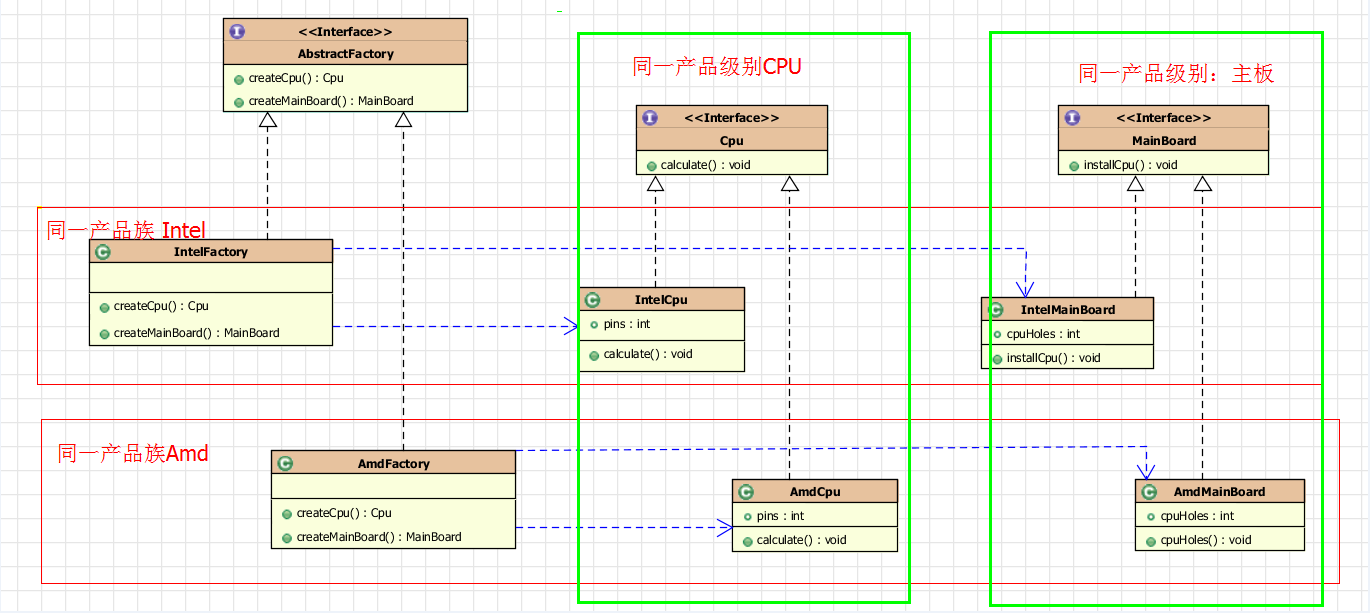The image size is (1370, 613).
Task: Click the cpuHoles field icon in IntelMainBoard
Action: 998,335
